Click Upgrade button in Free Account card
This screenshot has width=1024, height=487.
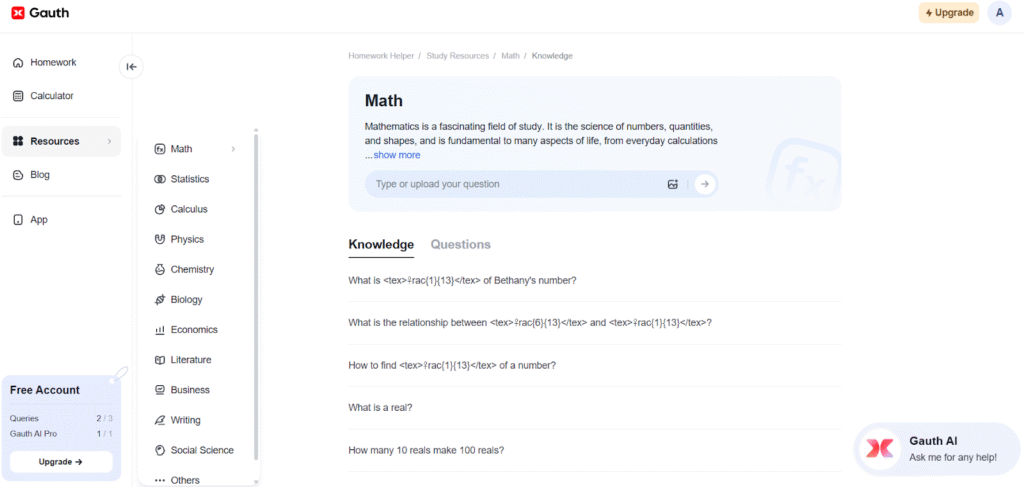point(61,462)
